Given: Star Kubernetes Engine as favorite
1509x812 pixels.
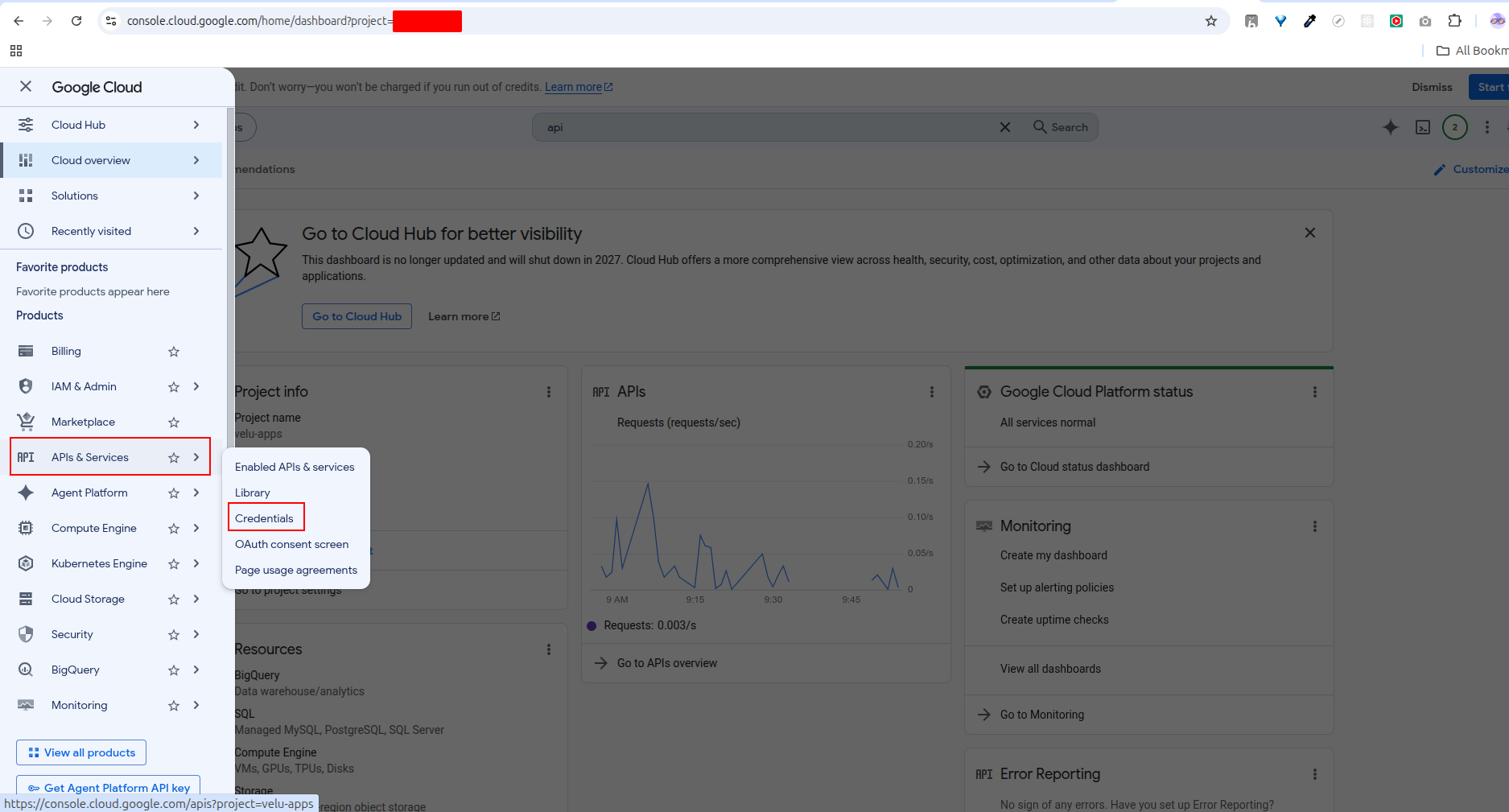Looking at the screenshot, I should pyautogui.click(x=174, y=563).
